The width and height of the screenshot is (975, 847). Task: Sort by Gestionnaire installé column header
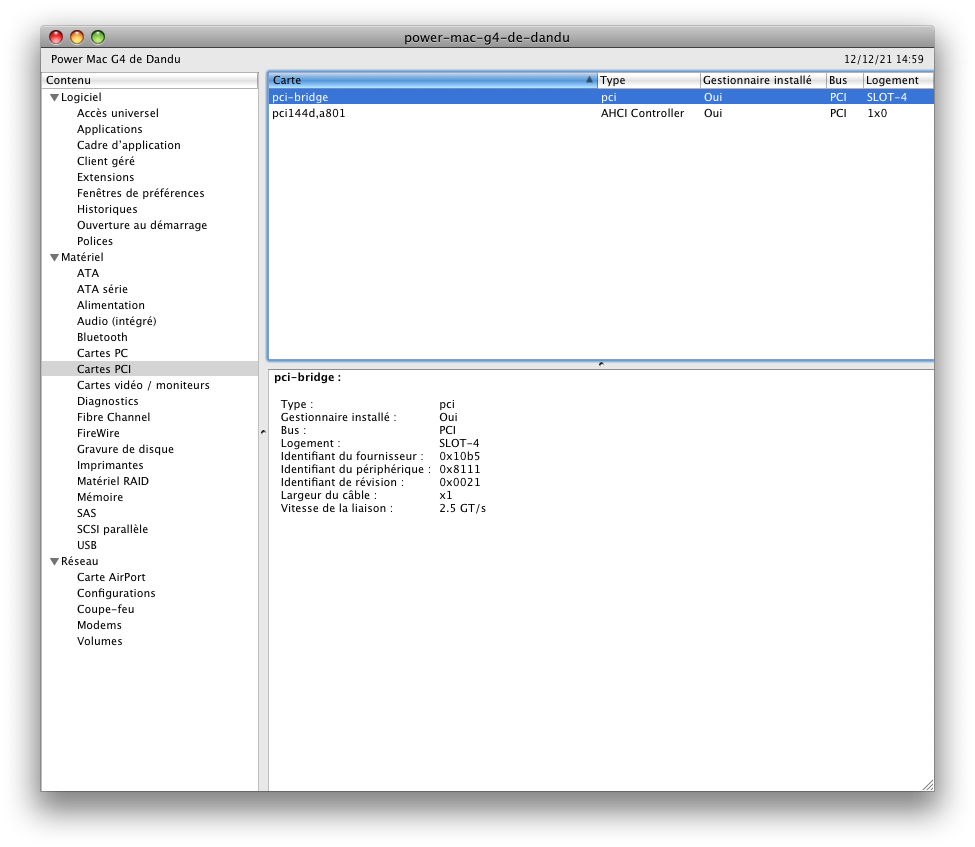[x=762, y=80]
